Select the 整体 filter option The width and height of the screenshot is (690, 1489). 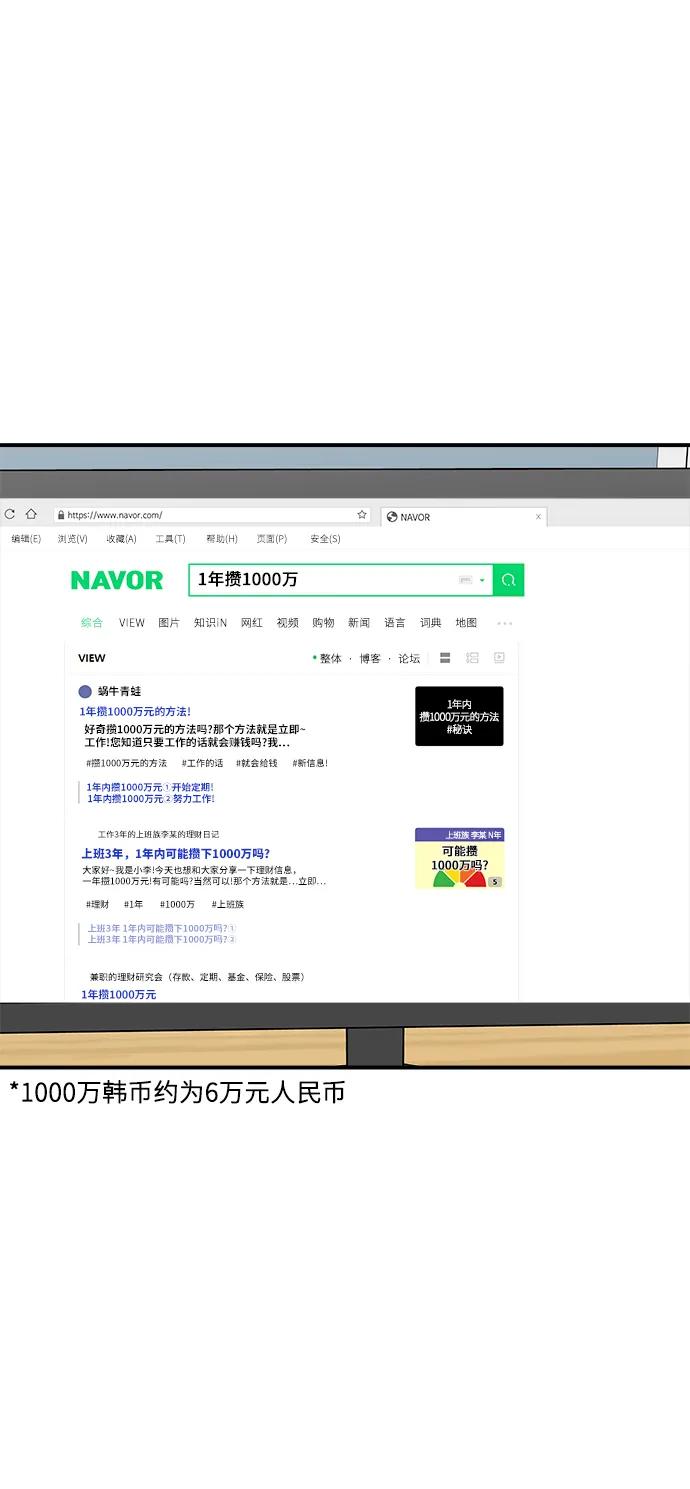329,658
